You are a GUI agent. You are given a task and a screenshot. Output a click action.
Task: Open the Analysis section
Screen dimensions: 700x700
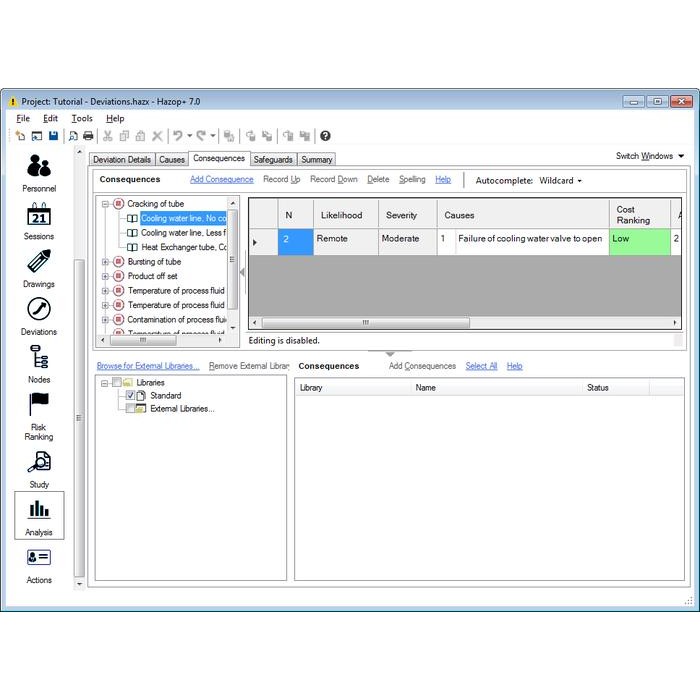(x=39, y=516)
